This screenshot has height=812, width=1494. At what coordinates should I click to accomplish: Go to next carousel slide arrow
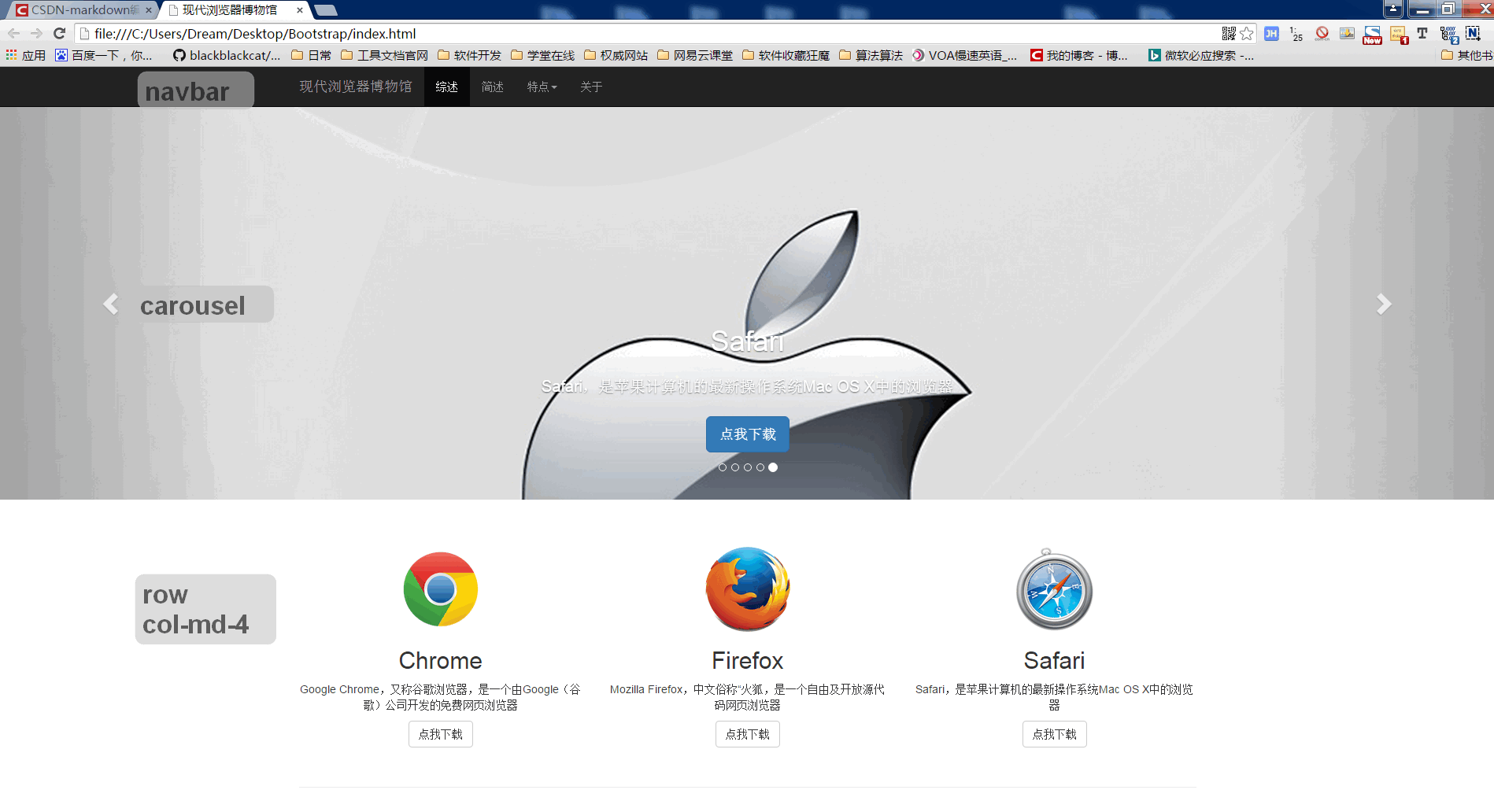1383,304
